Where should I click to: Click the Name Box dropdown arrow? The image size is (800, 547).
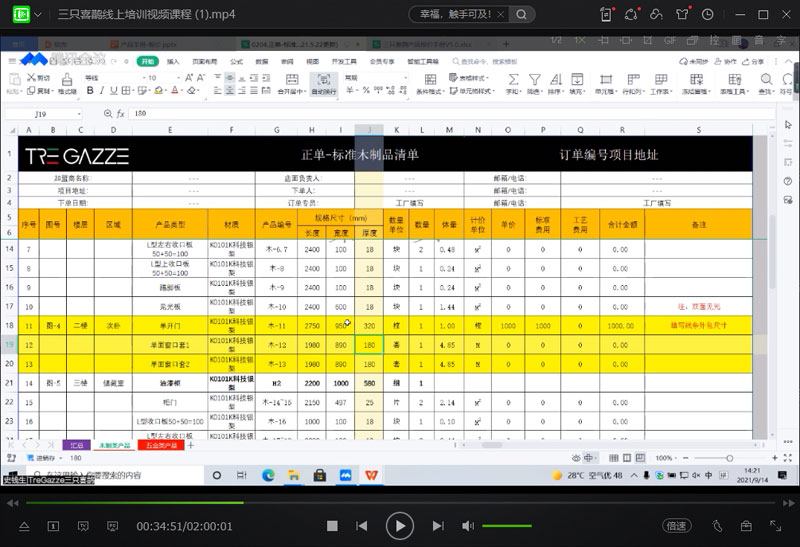(x=79, y=114)
